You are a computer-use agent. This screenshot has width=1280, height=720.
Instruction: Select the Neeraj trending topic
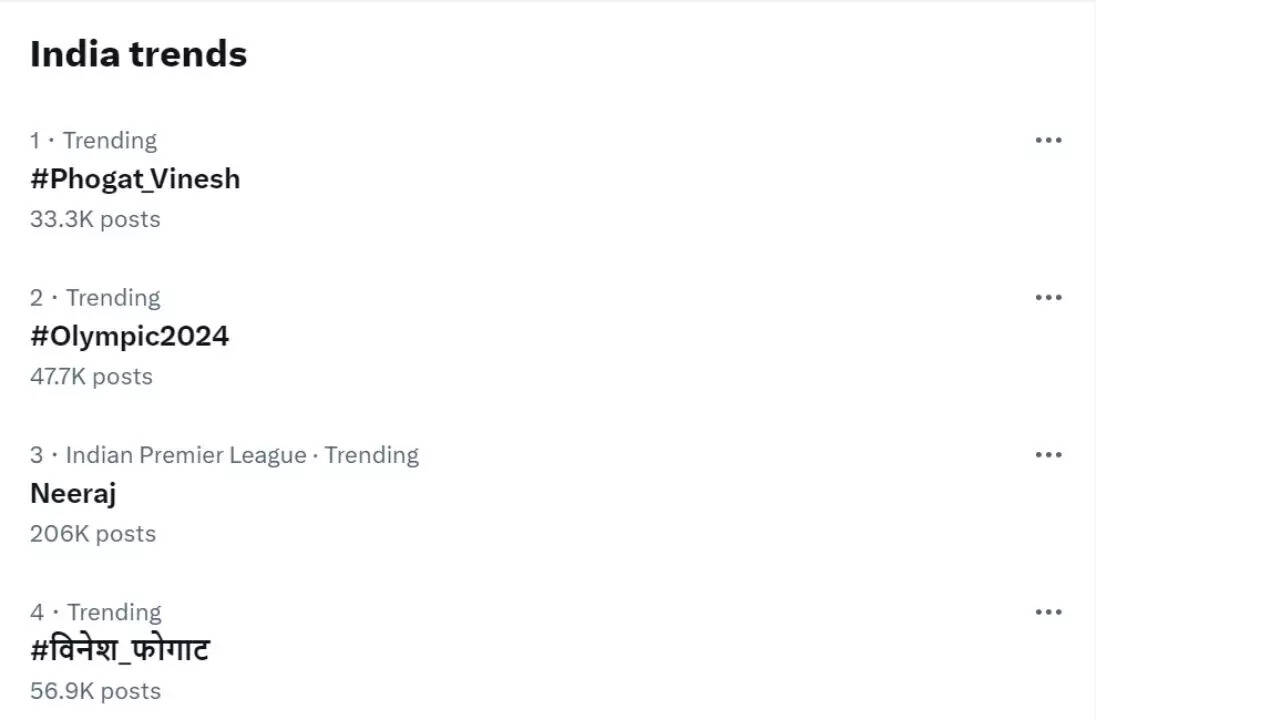click(73, 493)
